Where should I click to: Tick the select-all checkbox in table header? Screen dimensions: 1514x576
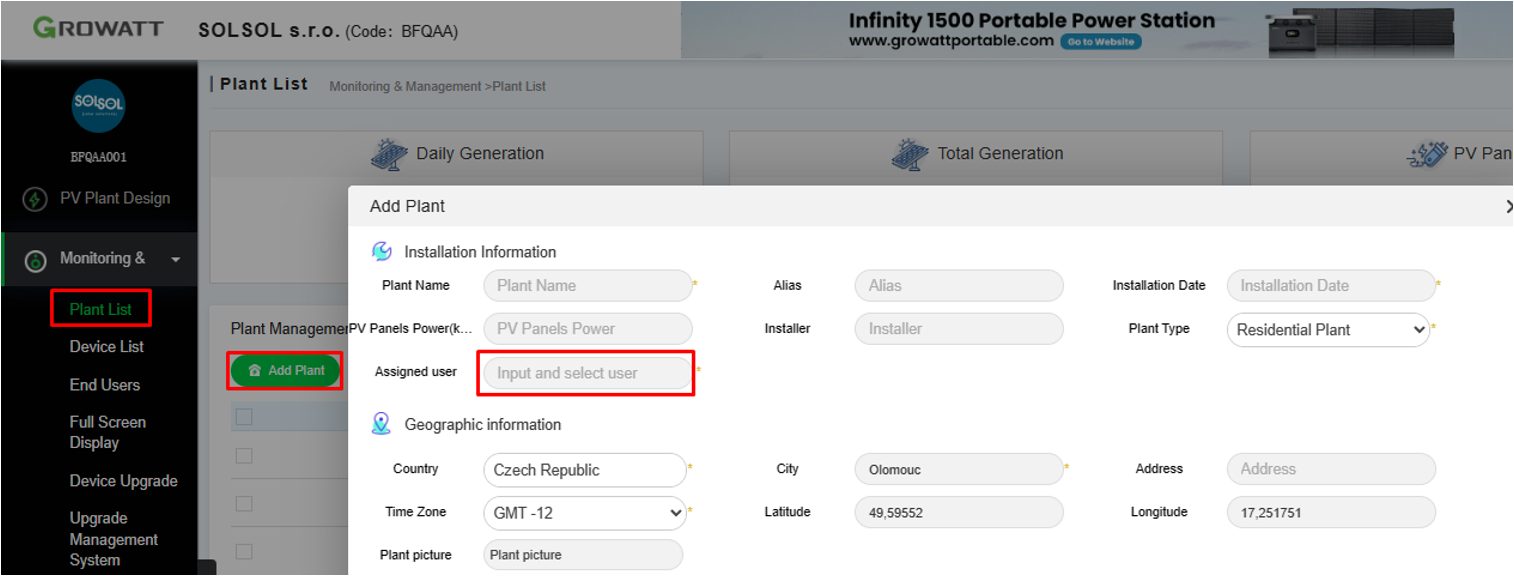244,416
